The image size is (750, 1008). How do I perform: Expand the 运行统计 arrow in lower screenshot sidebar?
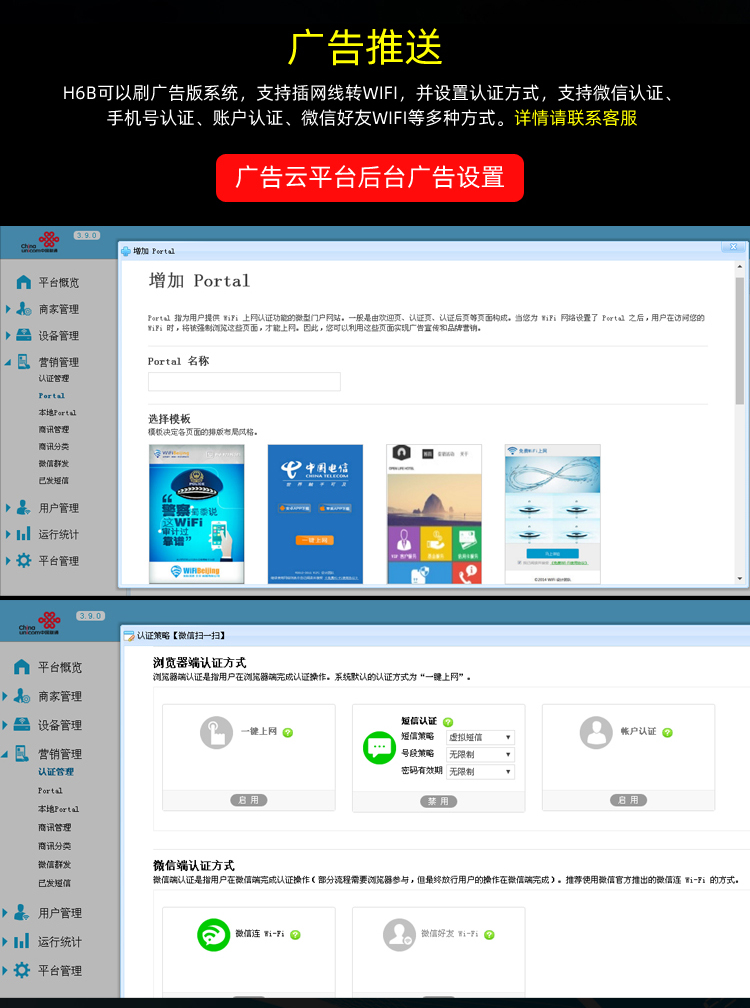(x=5, y=941)
